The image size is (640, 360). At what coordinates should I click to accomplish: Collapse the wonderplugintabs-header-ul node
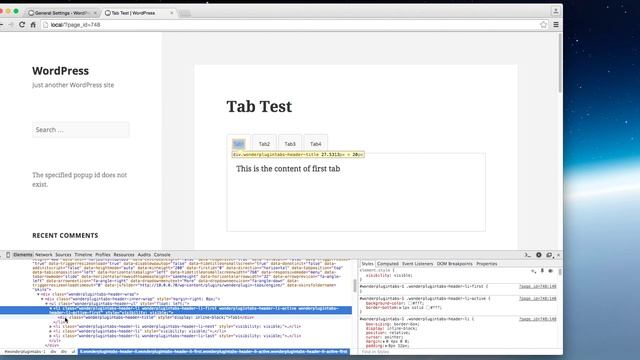coord(47,304)
